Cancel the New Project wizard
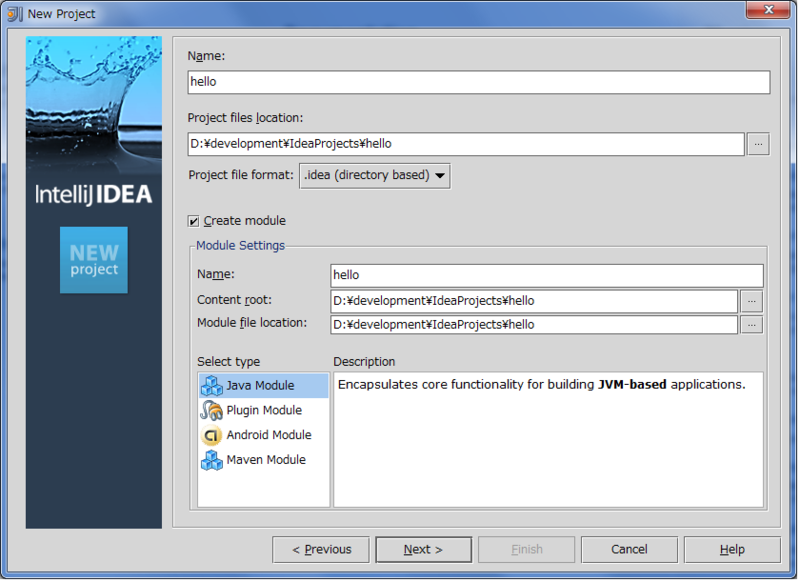Screen dimensions: 800x582 630,550
